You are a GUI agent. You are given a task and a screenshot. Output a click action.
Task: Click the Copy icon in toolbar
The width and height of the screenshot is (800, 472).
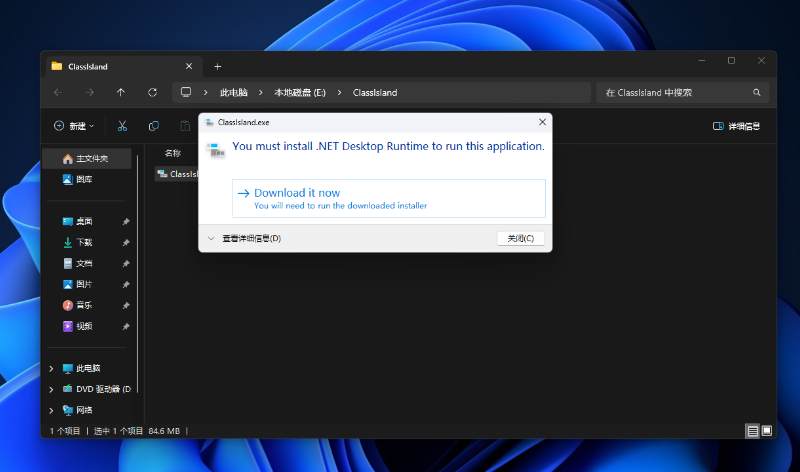pos(153,126)
